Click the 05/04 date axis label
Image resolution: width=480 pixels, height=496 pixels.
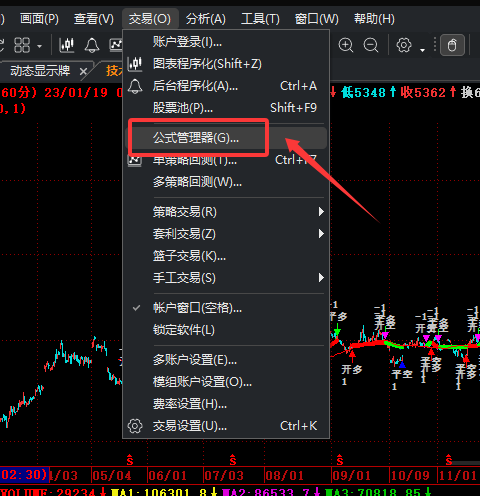click(112, 475)
